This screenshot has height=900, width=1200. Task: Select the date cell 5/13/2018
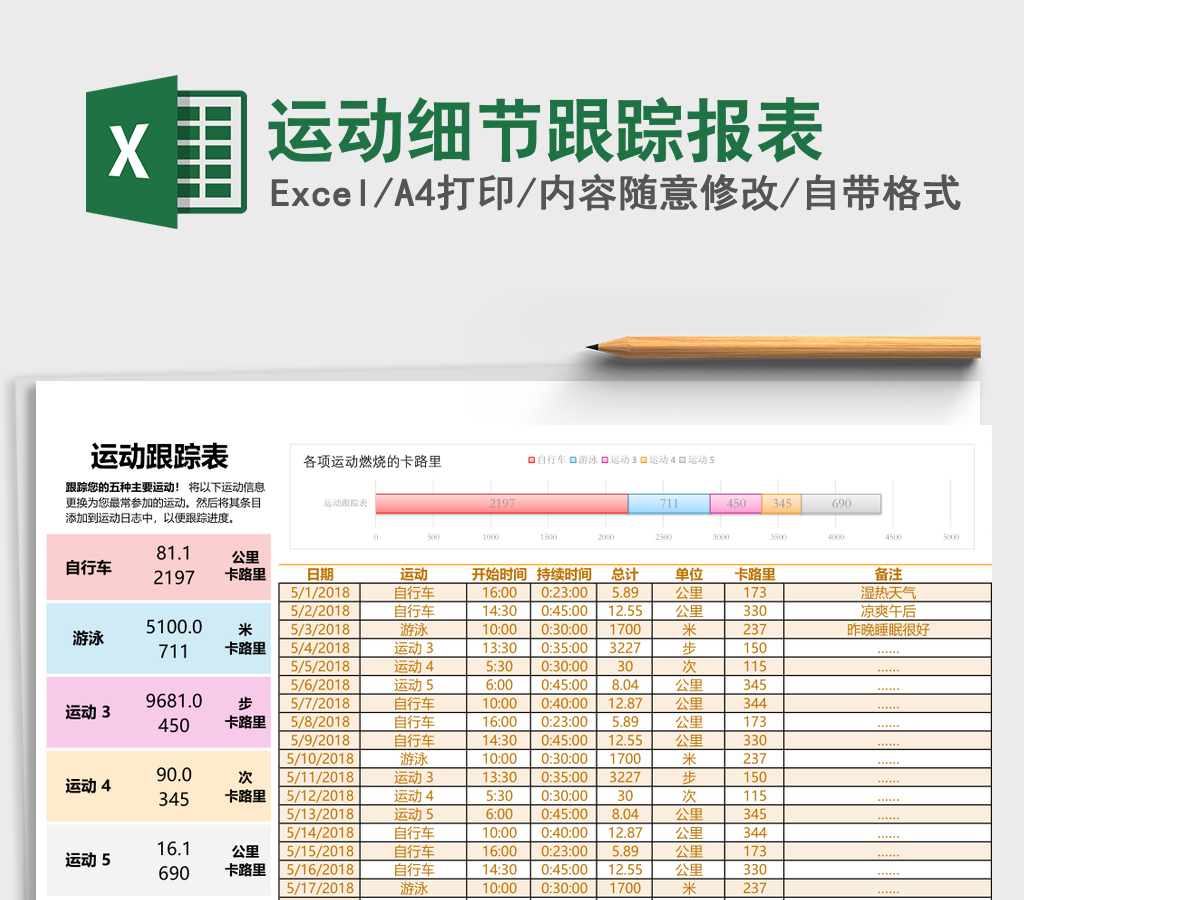(320, 814)
